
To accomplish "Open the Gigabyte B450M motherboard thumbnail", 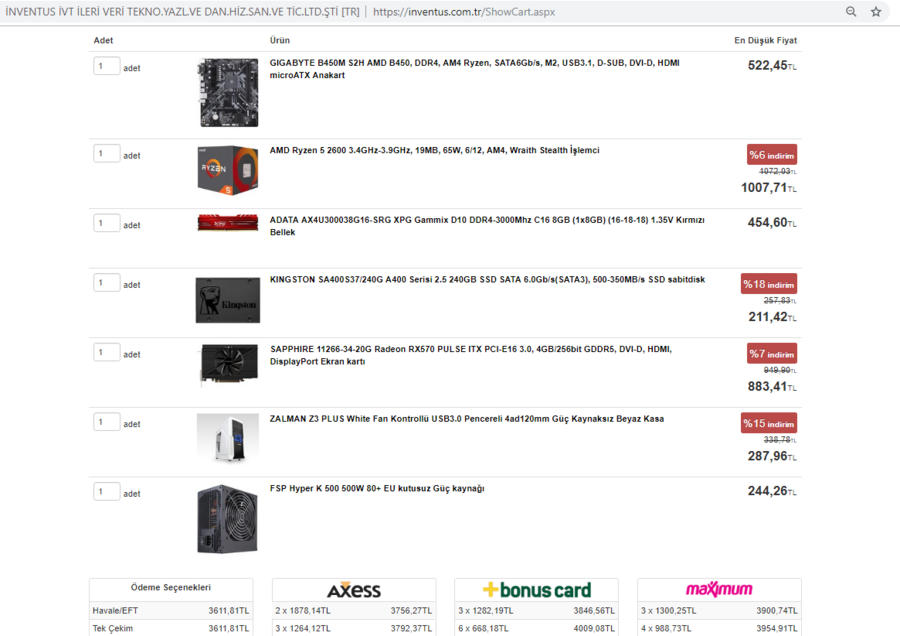I will (x=228, y=92).
